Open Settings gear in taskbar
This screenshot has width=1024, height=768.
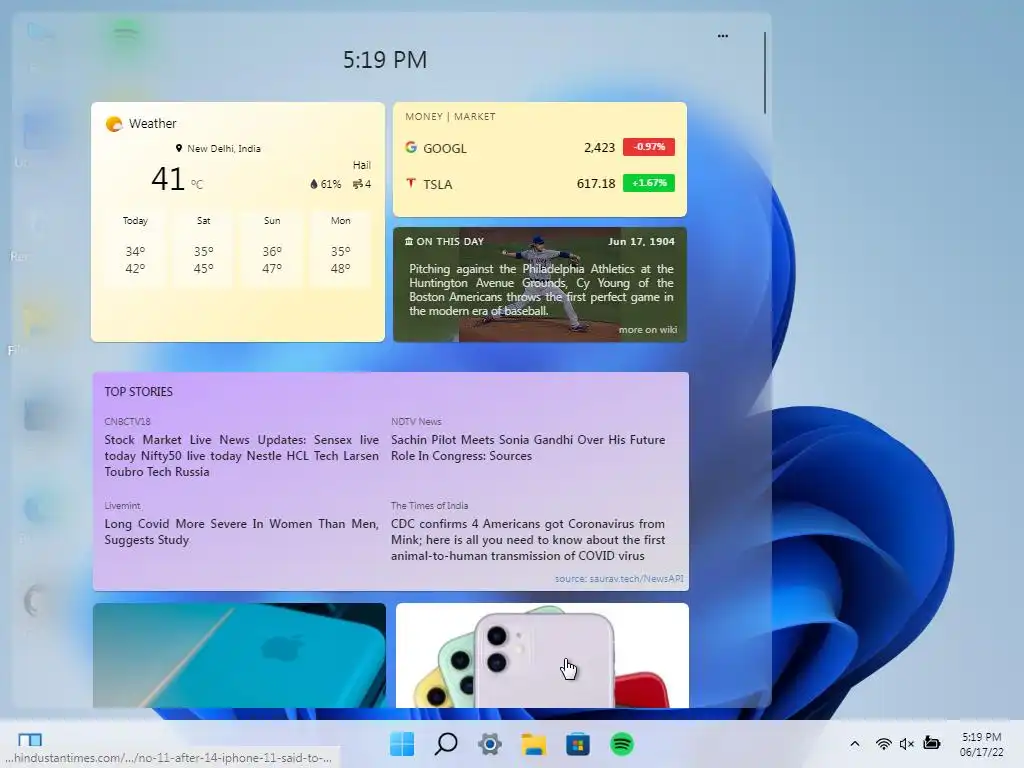[x=490, y=744]
